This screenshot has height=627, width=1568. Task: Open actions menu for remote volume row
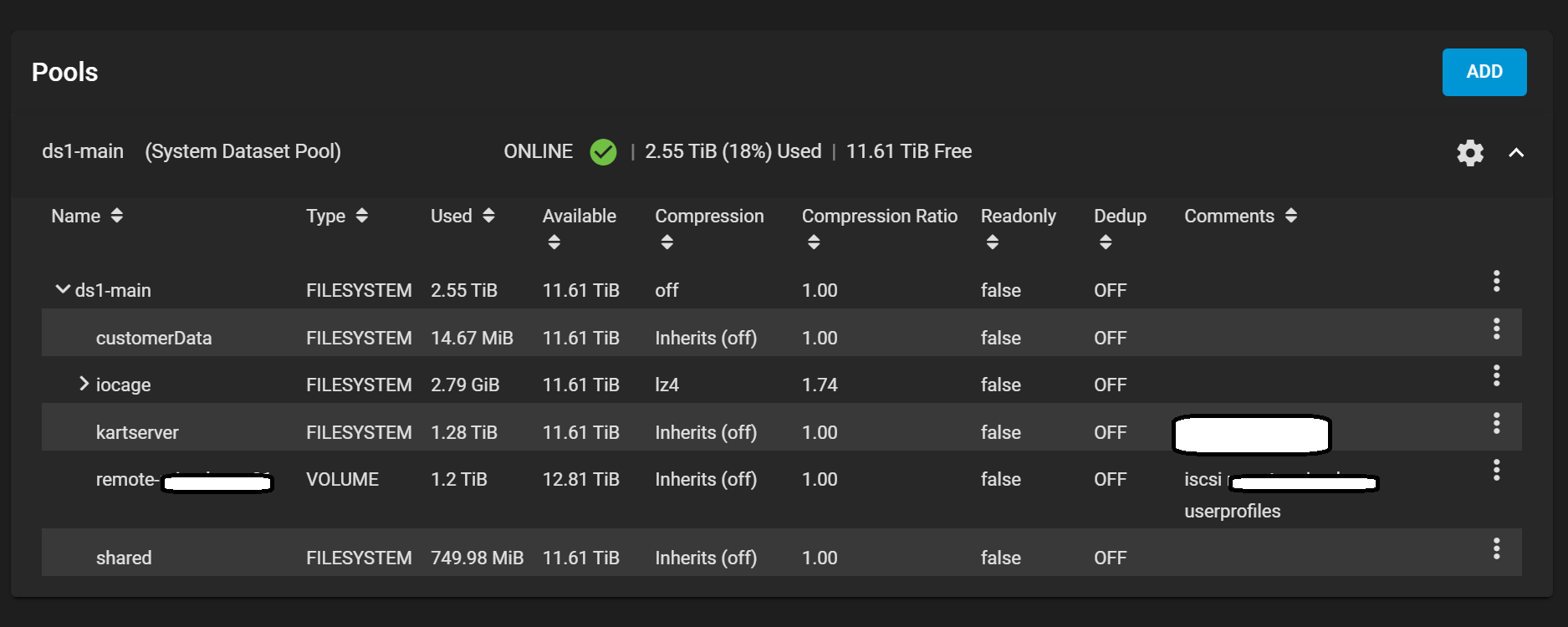point(1496,470)
